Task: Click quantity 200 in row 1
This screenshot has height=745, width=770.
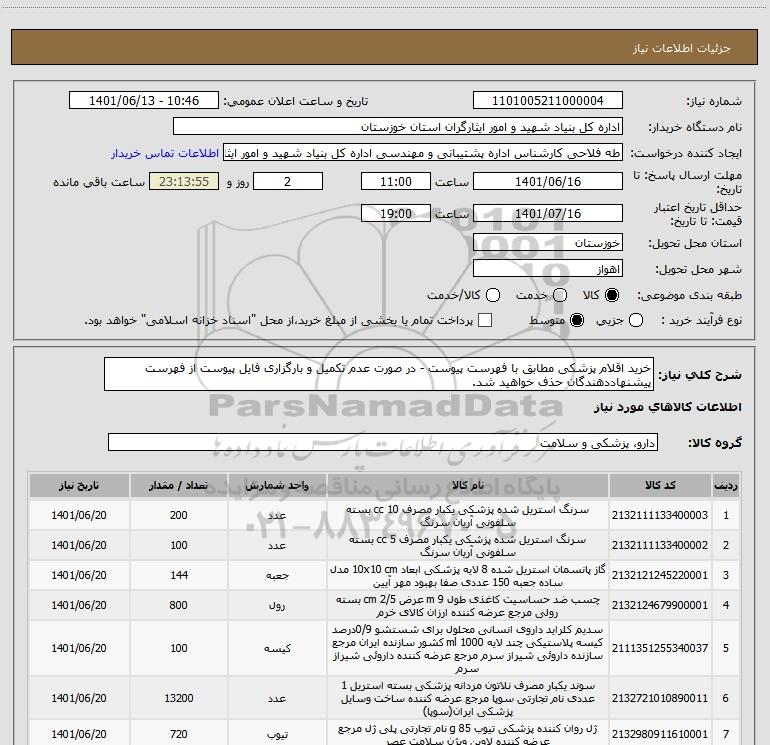Action: pos(179,515)
